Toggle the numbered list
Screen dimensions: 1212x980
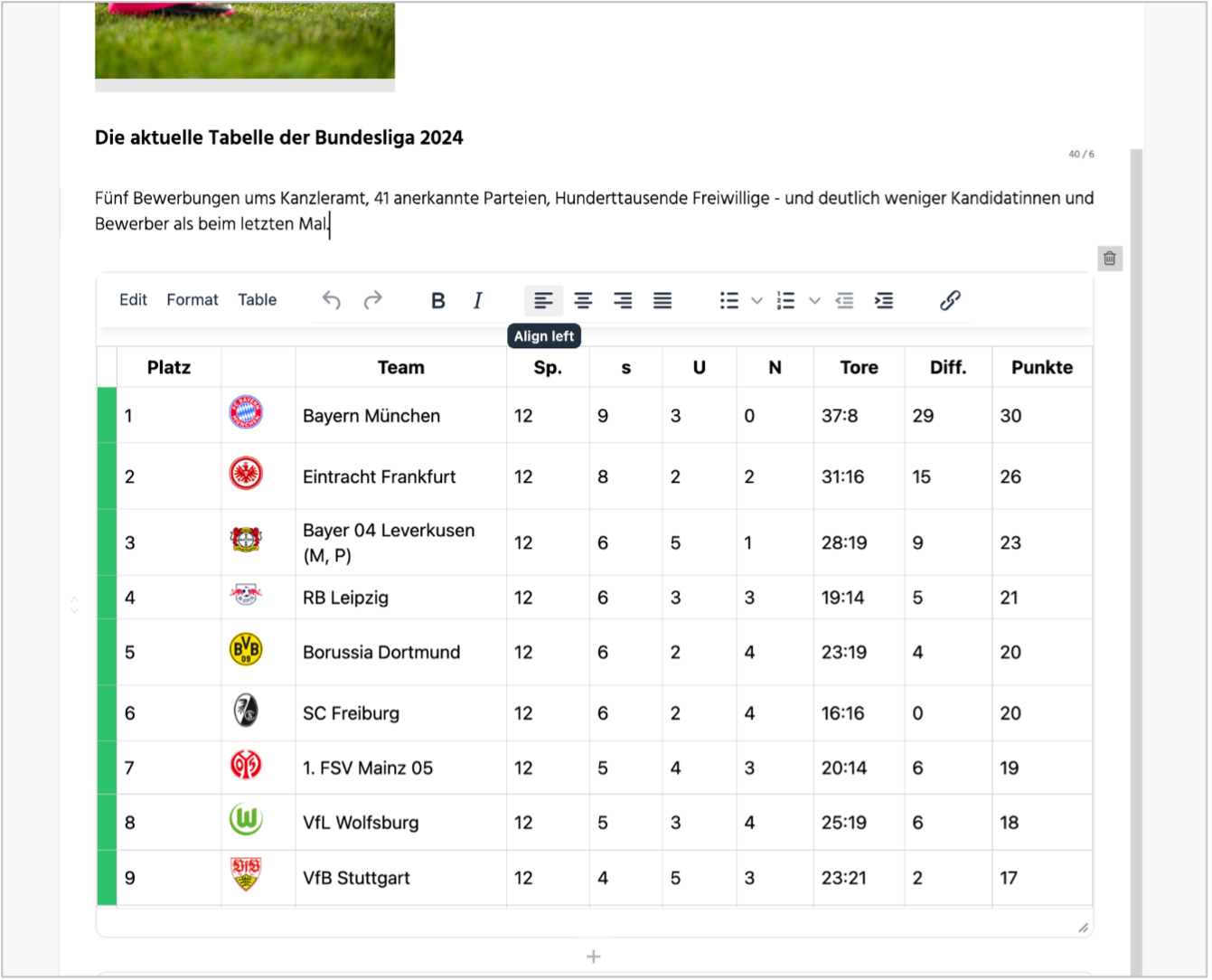(786, 300)
